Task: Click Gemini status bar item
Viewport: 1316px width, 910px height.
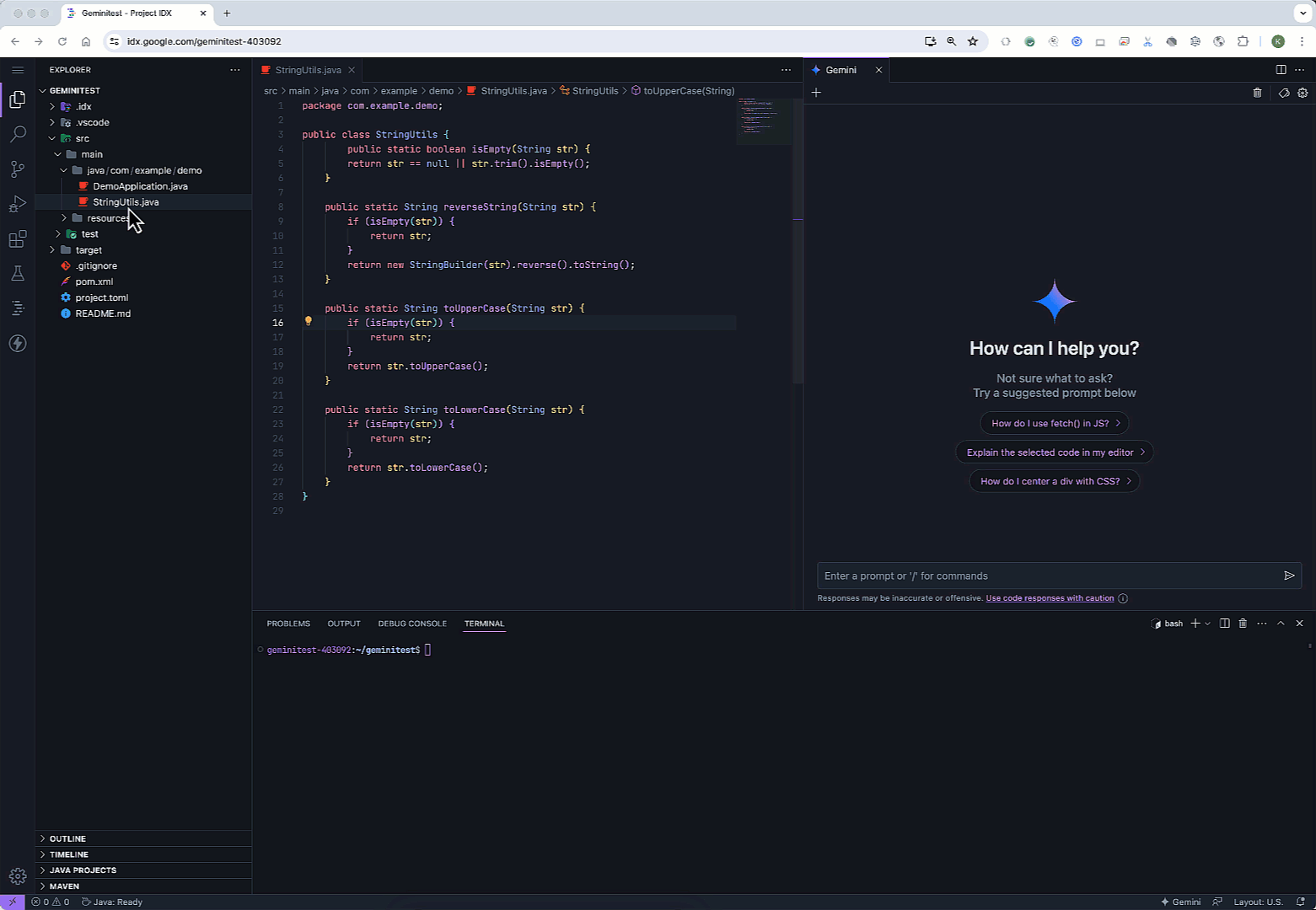Action: pyautogui.click(x=1180, y=902)
